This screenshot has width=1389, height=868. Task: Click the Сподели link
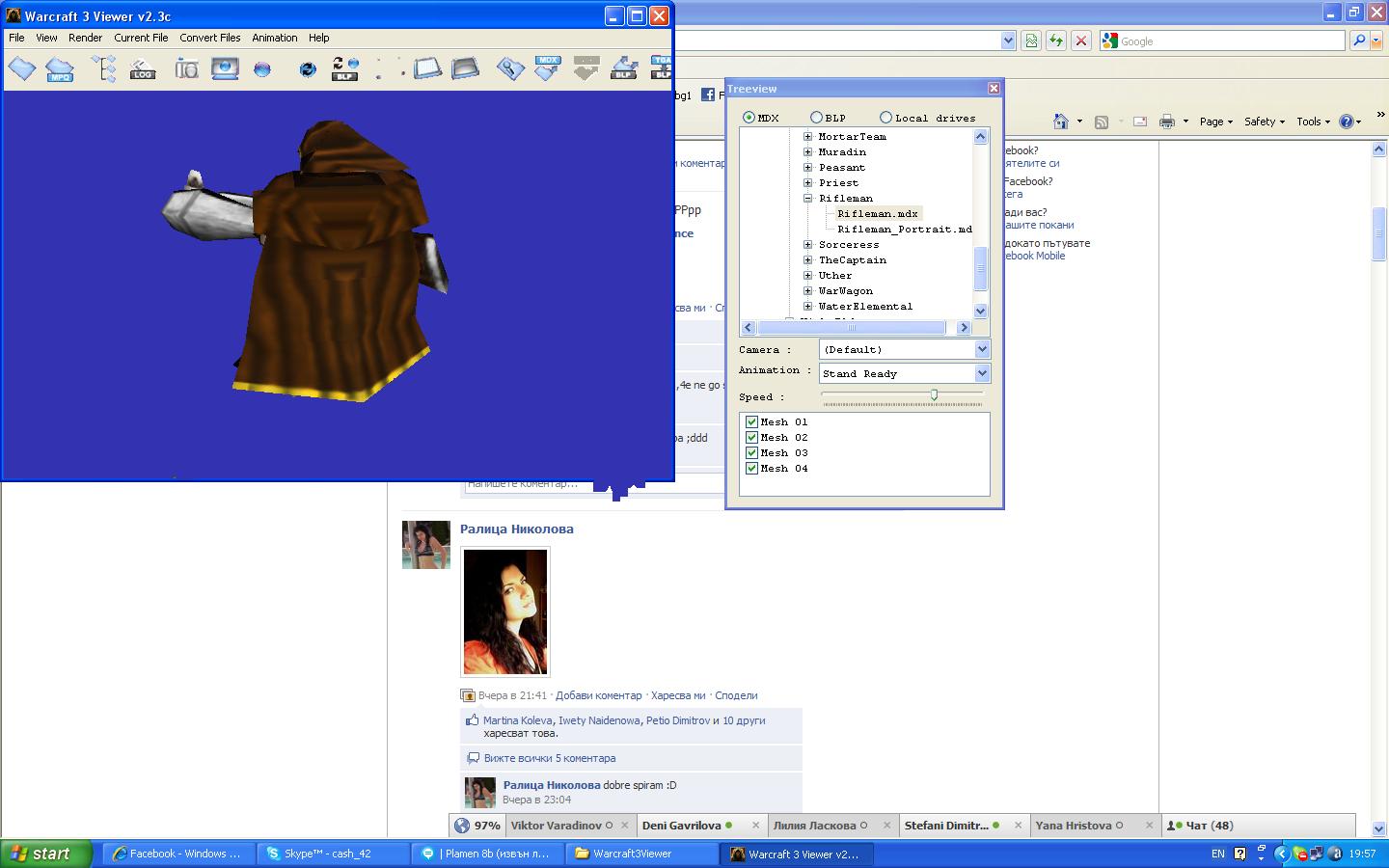pyautogui.click(x=736, y=695)
